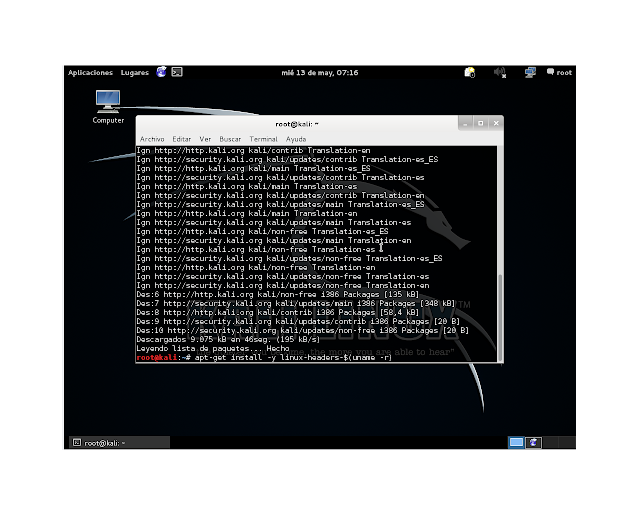
Task: Open the Editar menu in terminal
Action: pos(182,139)
